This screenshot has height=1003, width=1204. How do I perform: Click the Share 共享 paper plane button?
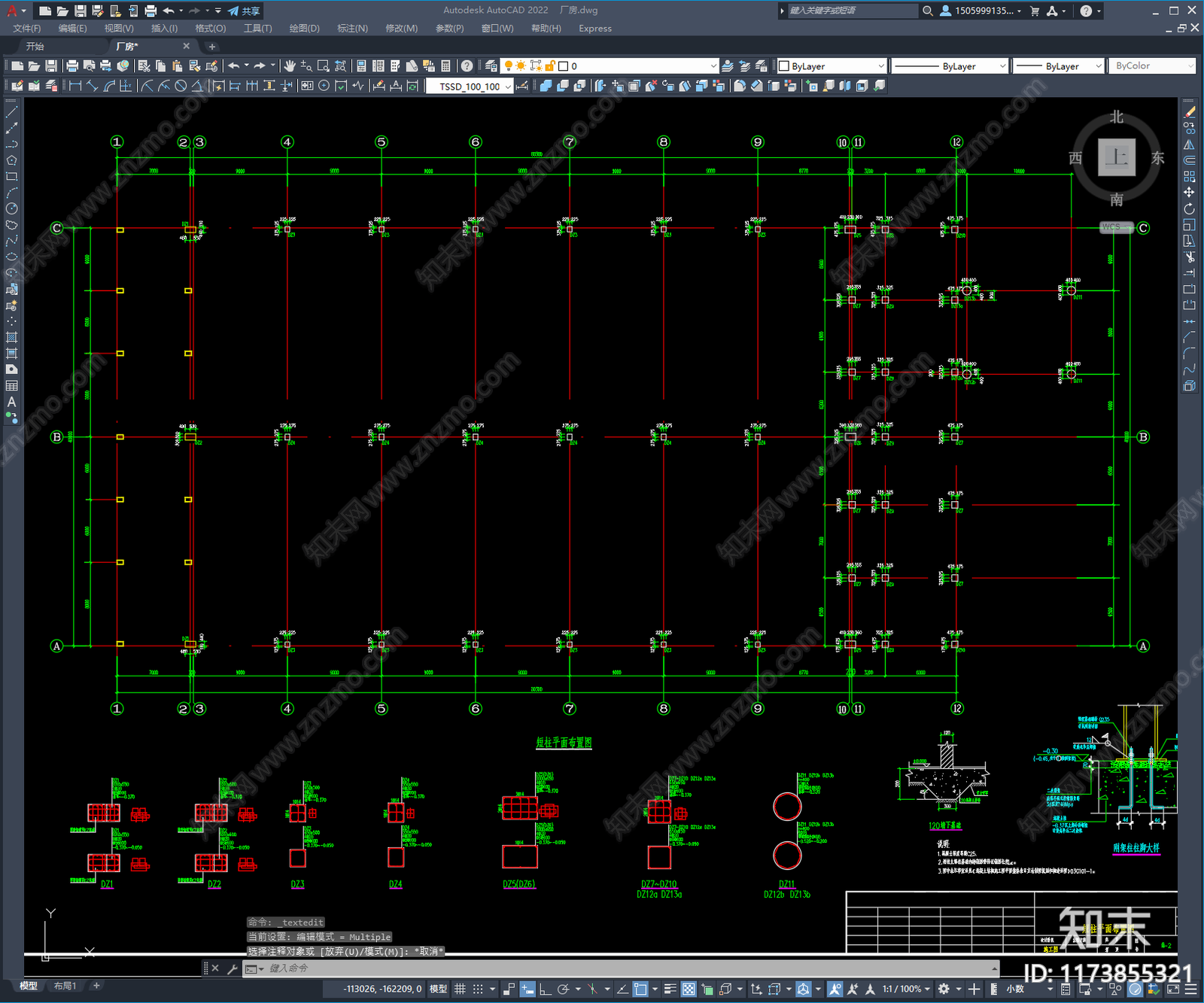point(244,11)
